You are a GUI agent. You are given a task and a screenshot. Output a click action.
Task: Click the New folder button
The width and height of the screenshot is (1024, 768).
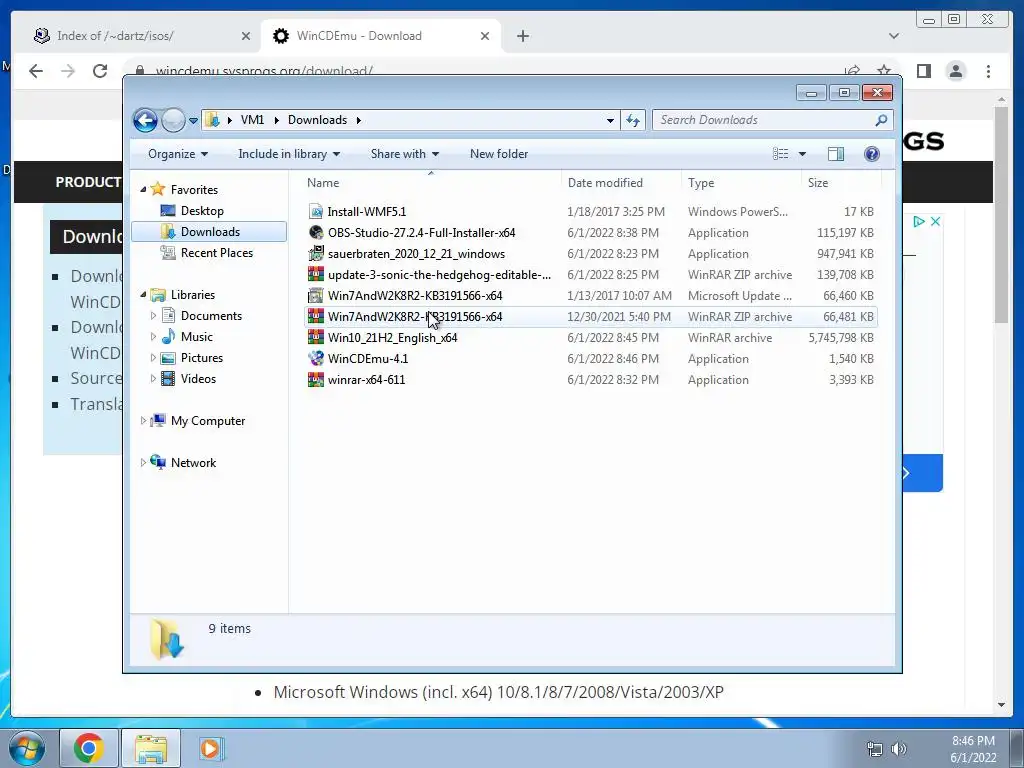[499, 154]
